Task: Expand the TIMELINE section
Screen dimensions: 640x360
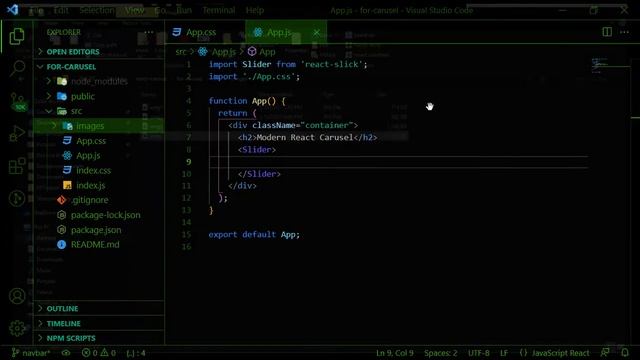Action: [63, 323]
